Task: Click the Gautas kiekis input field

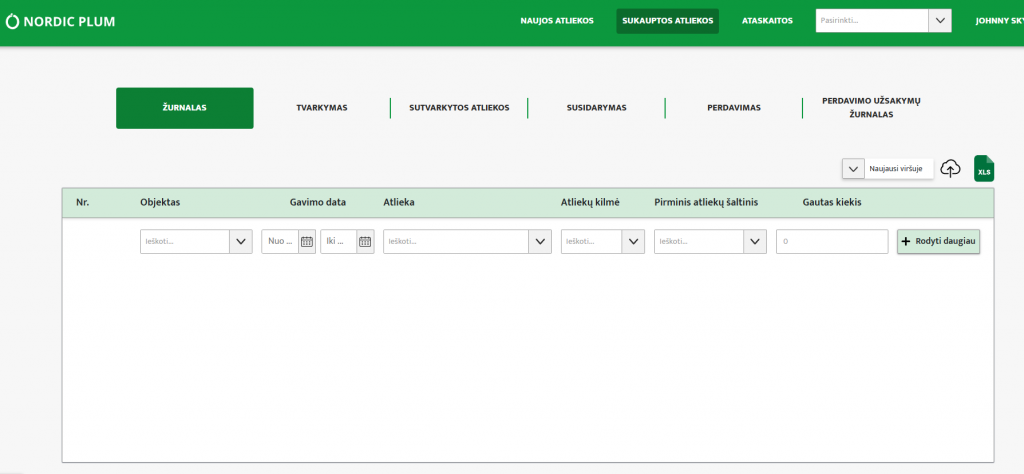Action: 832,241
